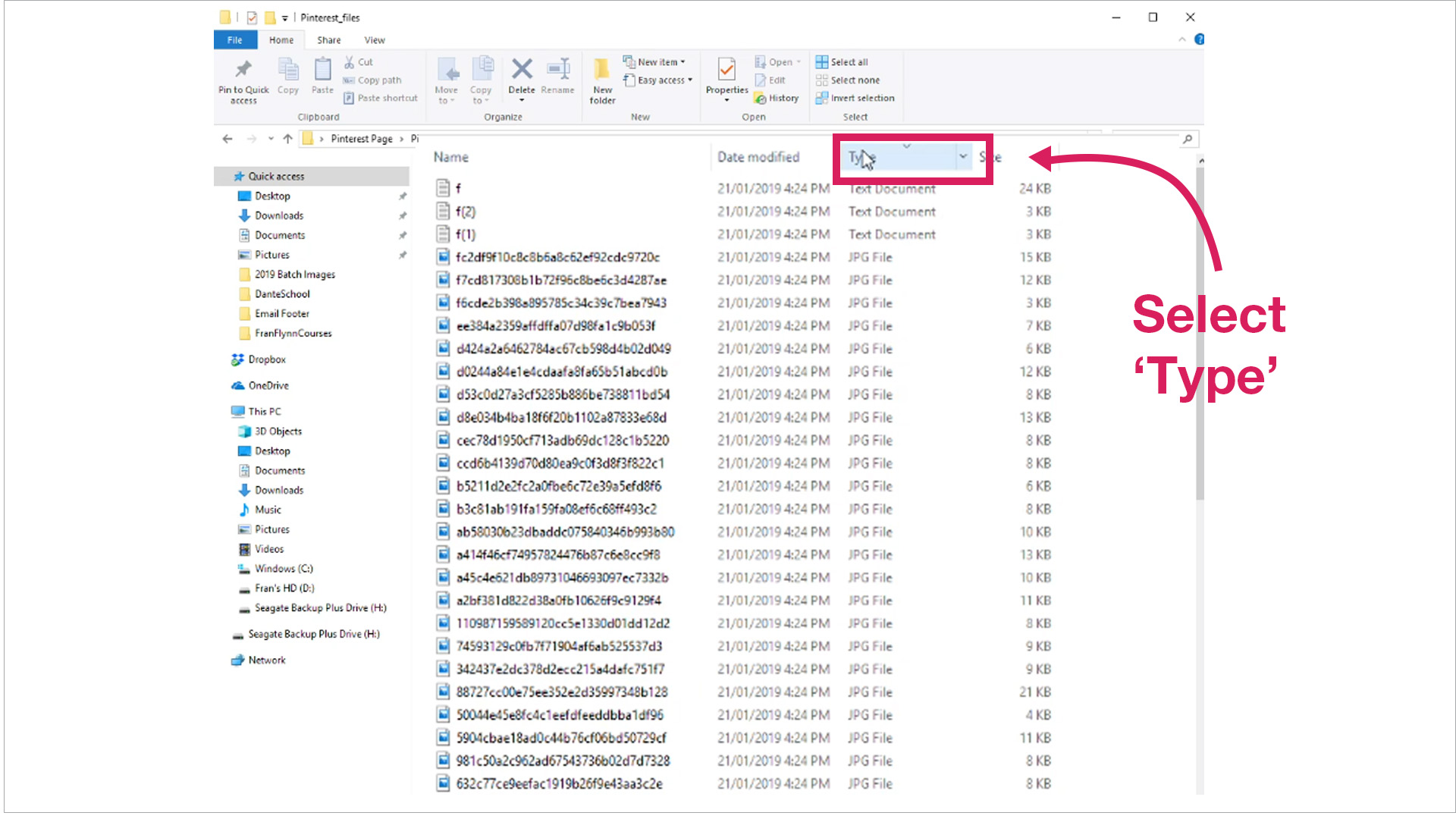This screenshot has height=819, width=1456.
Task: Click the Date modified column header
Action: click(758, 157)
